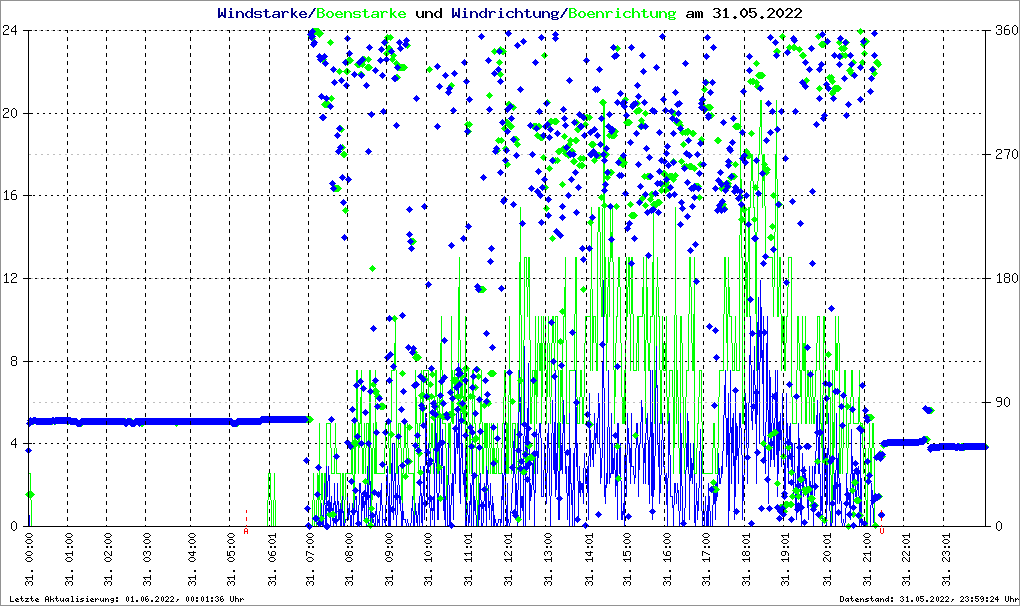Click the 360 value on right axis

click(x=1005, y=30)
